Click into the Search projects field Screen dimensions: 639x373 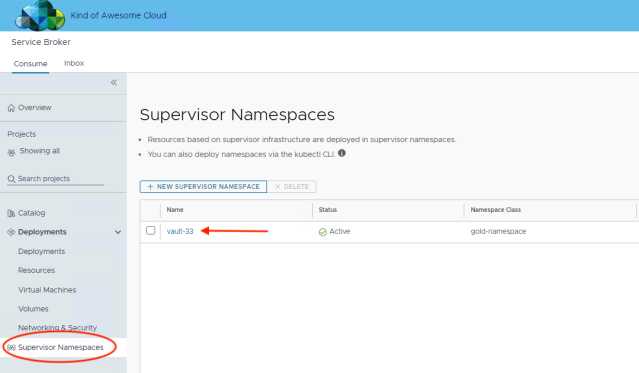coord(55,179)
